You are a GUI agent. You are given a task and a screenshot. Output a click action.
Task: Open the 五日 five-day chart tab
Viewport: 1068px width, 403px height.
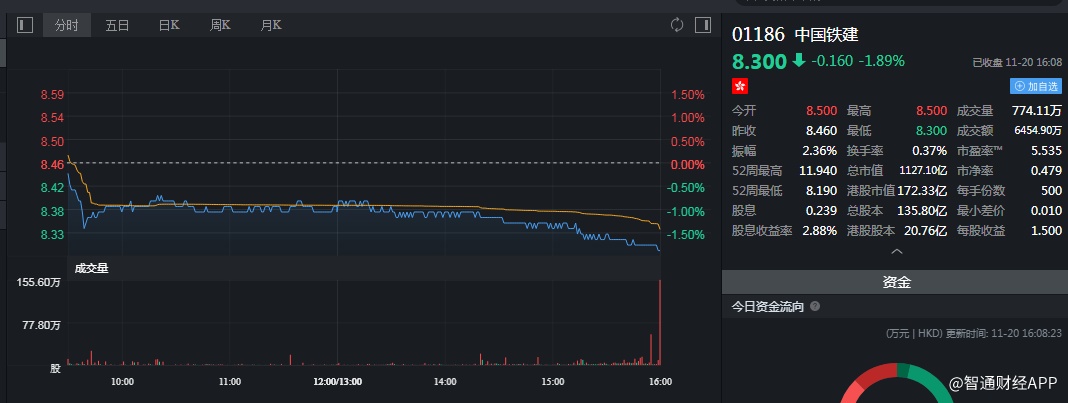click(117, 25)
